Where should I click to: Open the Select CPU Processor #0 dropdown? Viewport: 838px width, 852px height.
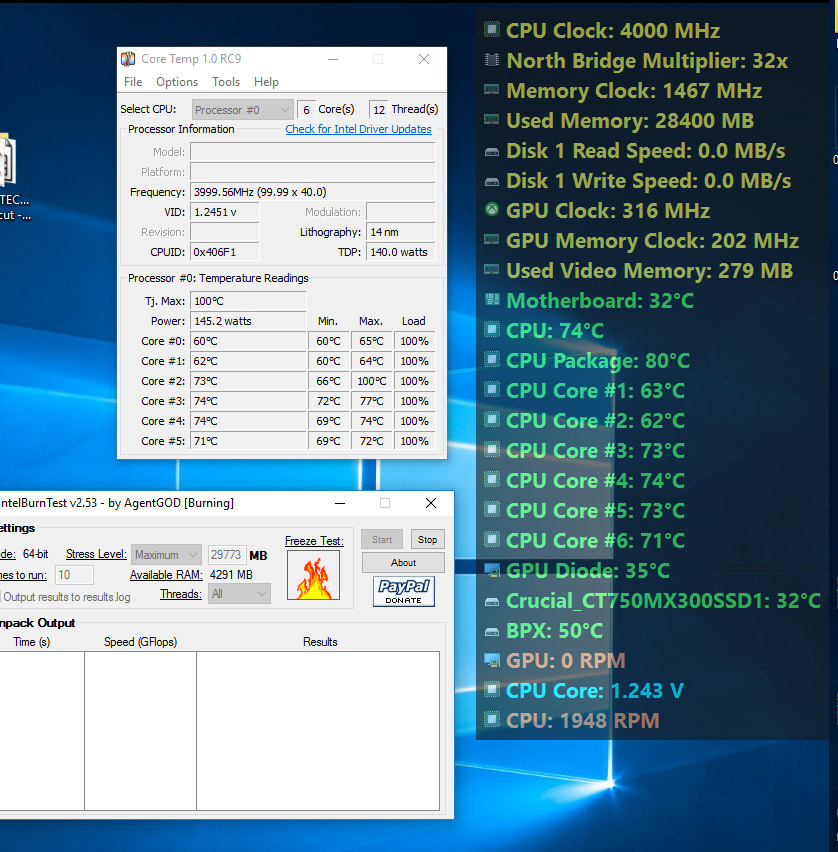point(242,110)
